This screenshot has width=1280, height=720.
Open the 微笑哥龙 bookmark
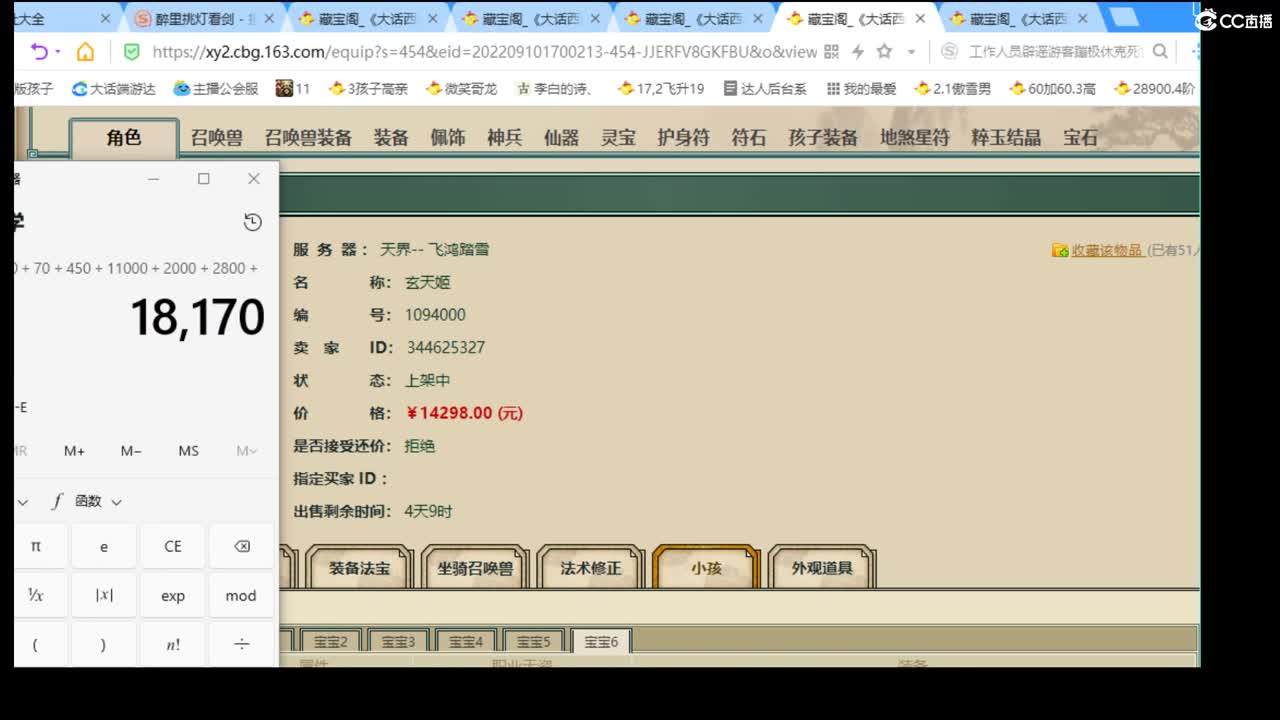point(461,89)
